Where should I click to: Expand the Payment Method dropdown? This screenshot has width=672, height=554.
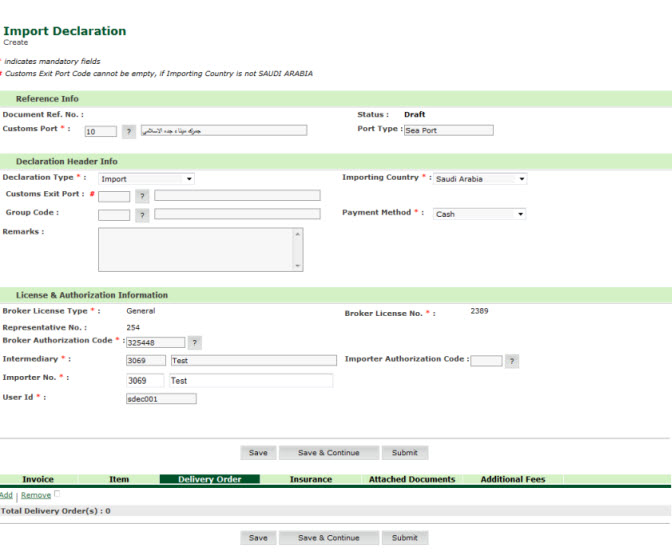(x=479, y=214)
